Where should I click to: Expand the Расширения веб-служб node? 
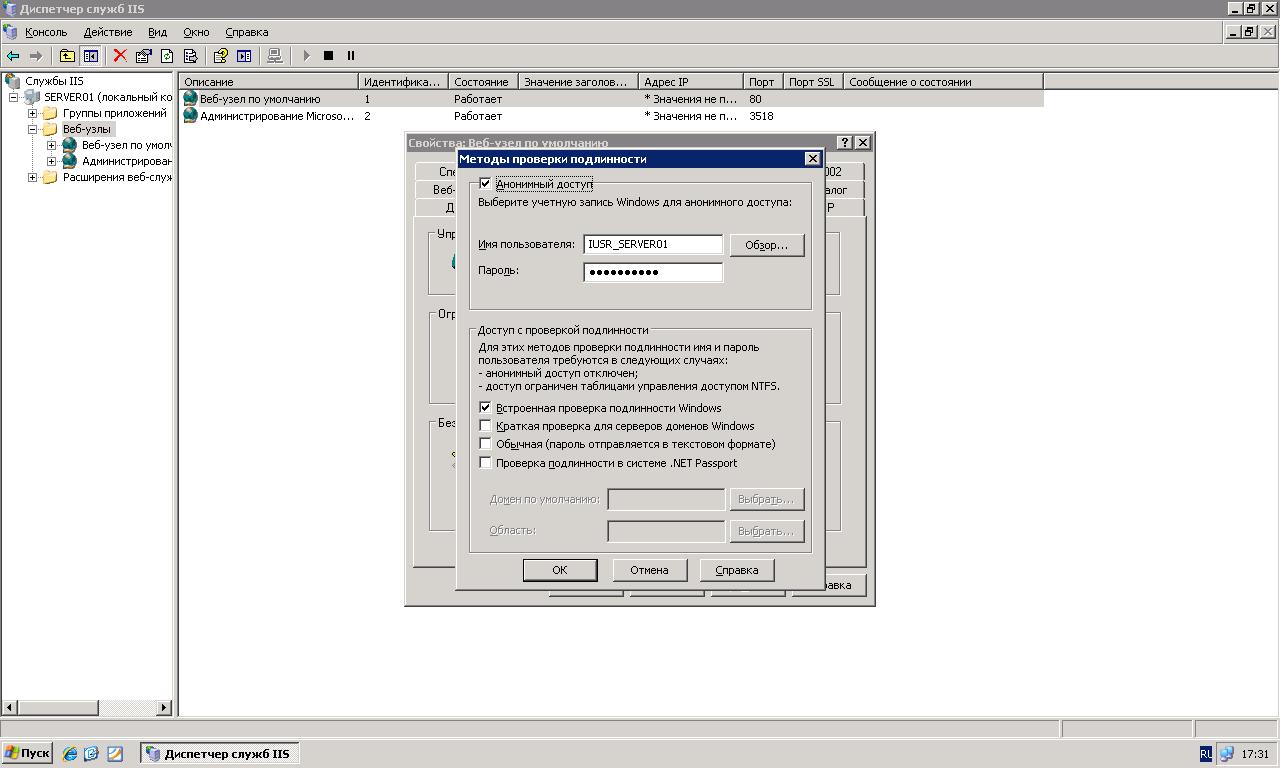tap(32, 177)
